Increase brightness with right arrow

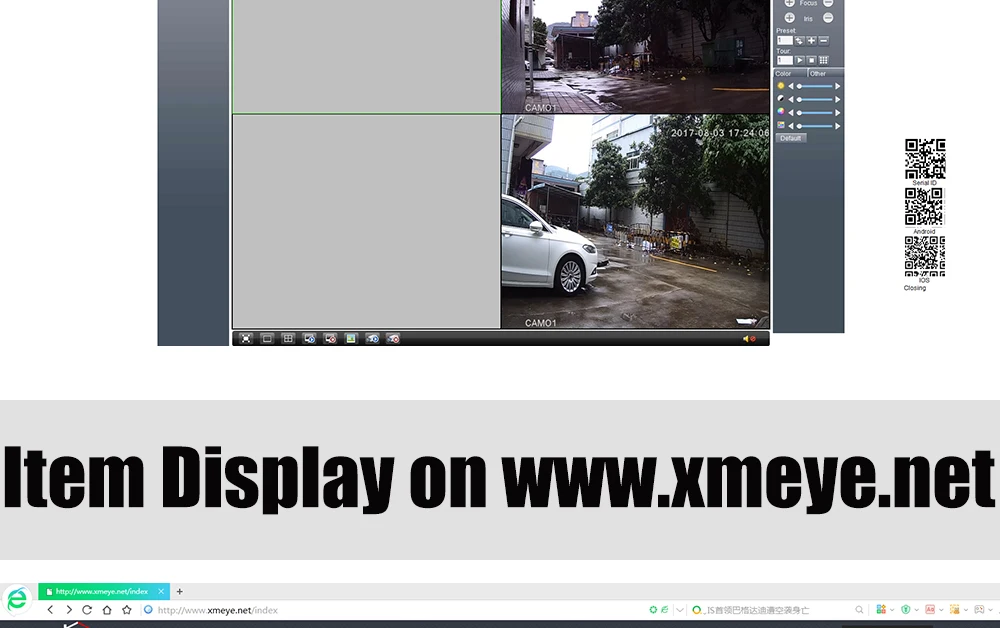tap(837, 86)
